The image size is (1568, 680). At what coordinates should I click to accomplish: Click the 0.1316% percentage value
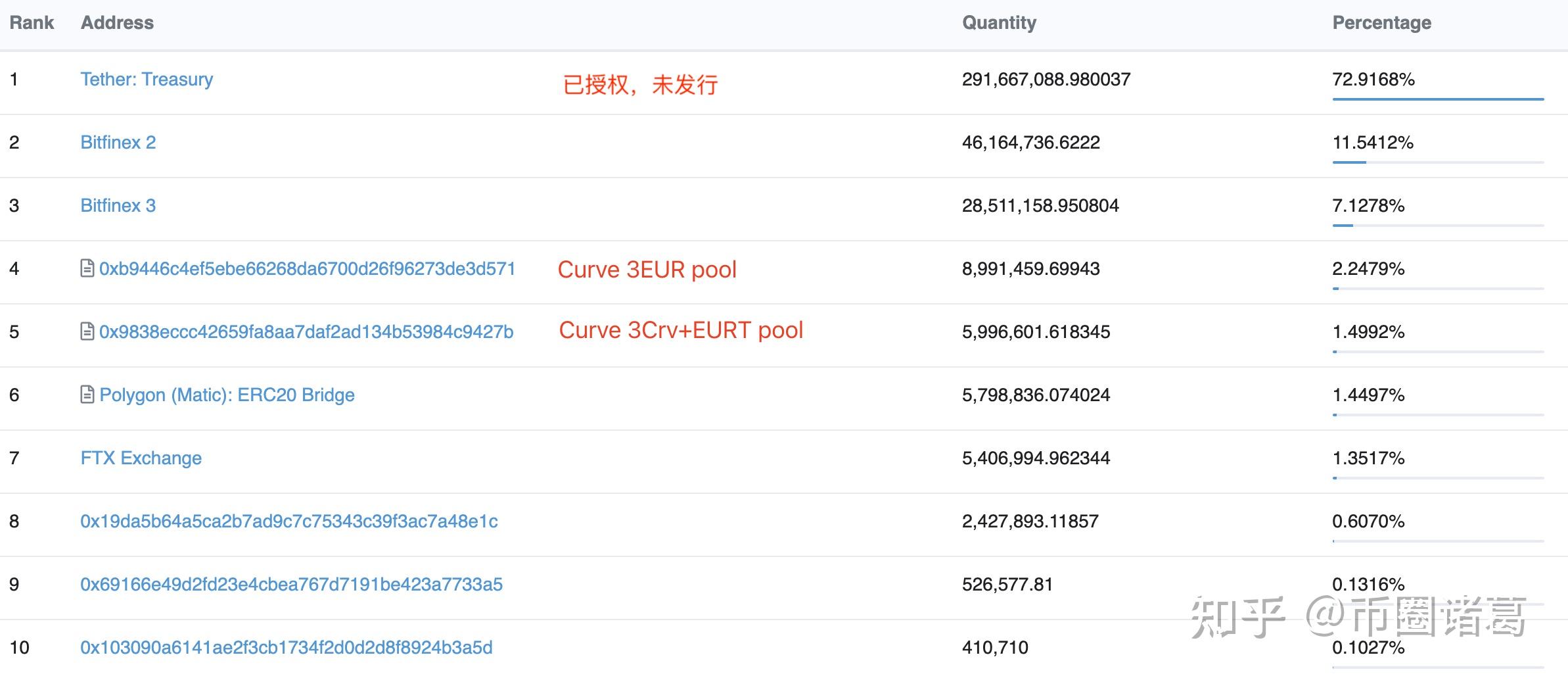1368,585
